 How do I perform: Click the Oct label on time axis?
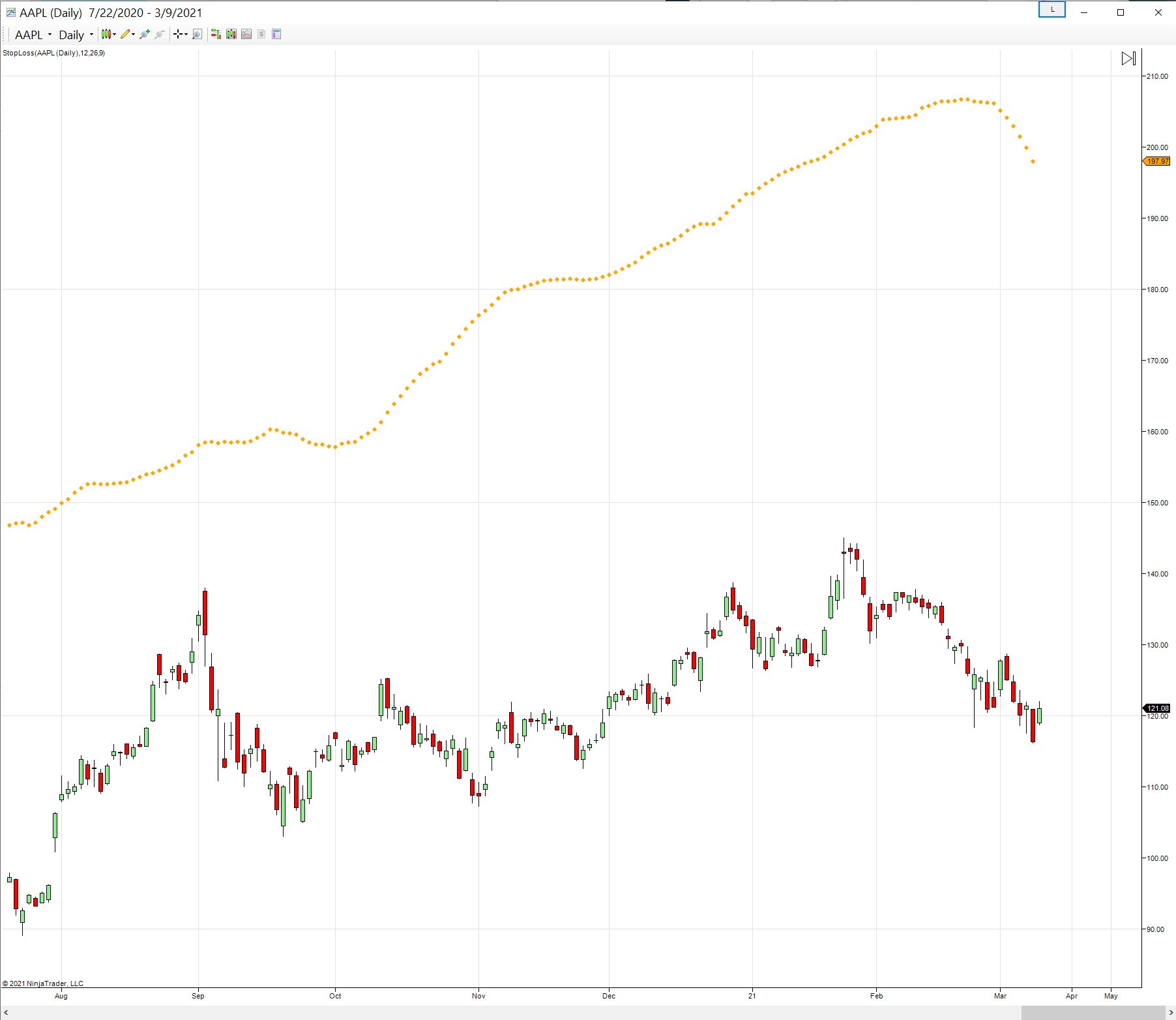coord(335,996)
